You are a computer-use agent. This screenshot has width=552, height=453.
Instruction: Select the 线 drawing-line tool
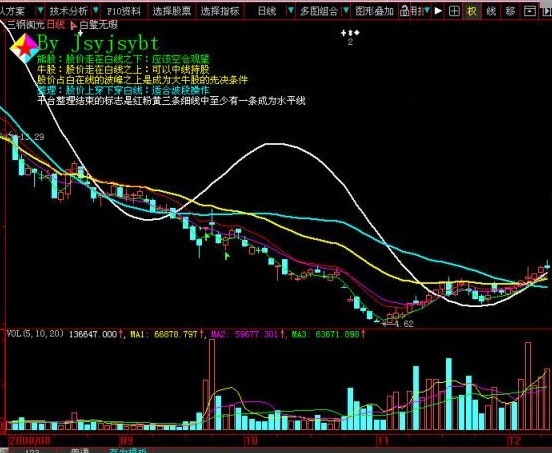pyautogui.click(x=491, y=11)
